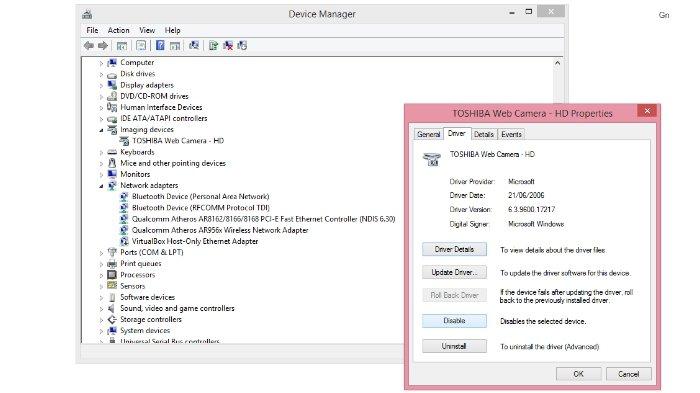Click the Sensors category icon
This screenshot has width=700, height=393.
point(112,286)
